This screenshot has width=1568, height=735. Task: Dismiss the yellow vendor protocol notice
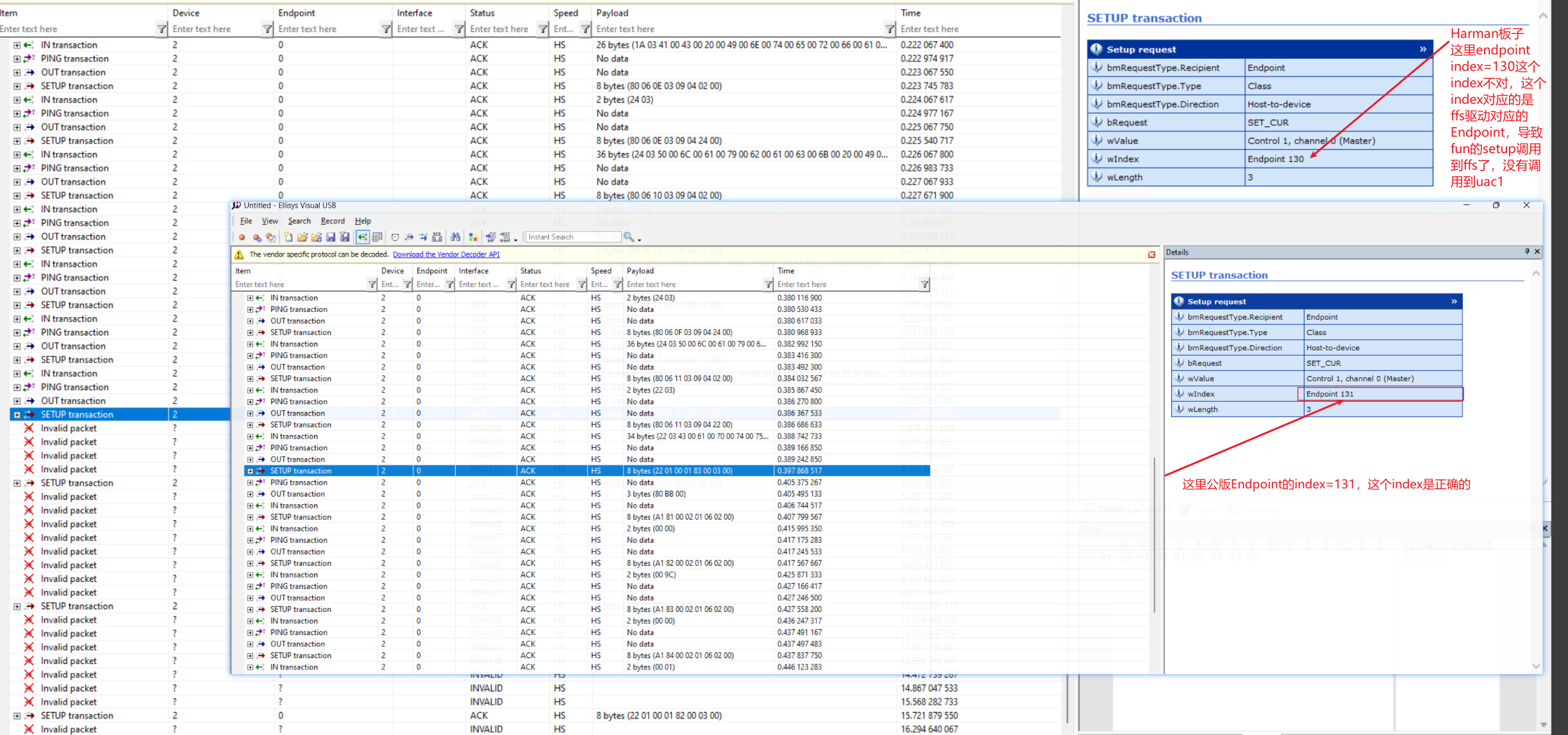coord(1151,254)
